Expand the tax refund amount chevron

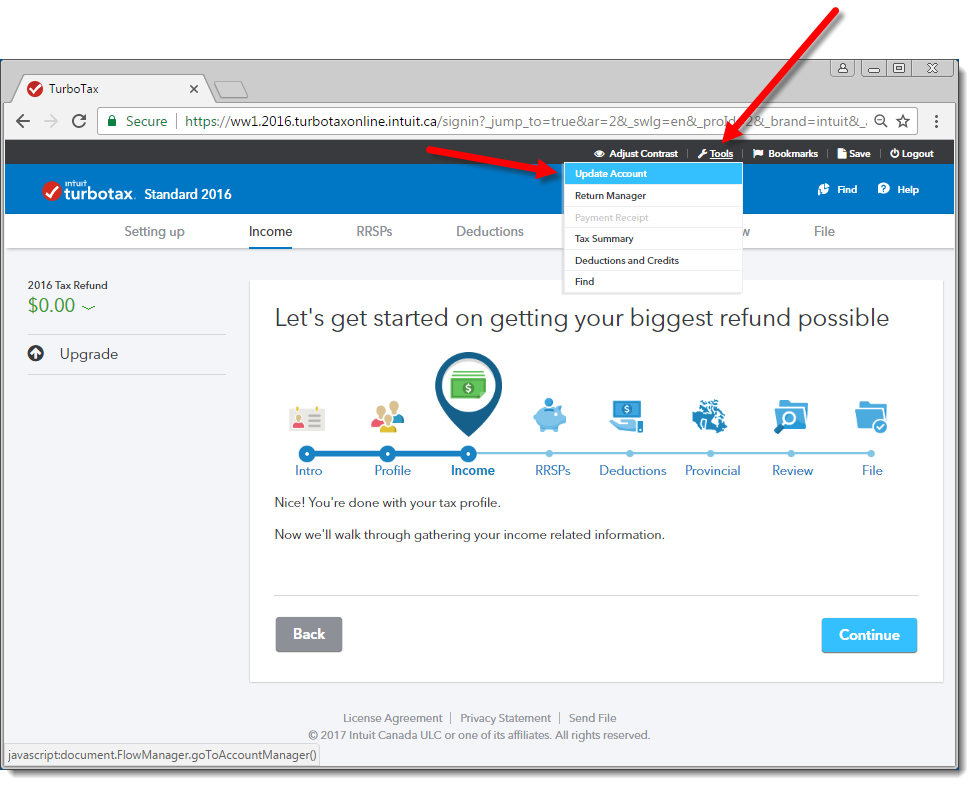(x=89, y=307)
